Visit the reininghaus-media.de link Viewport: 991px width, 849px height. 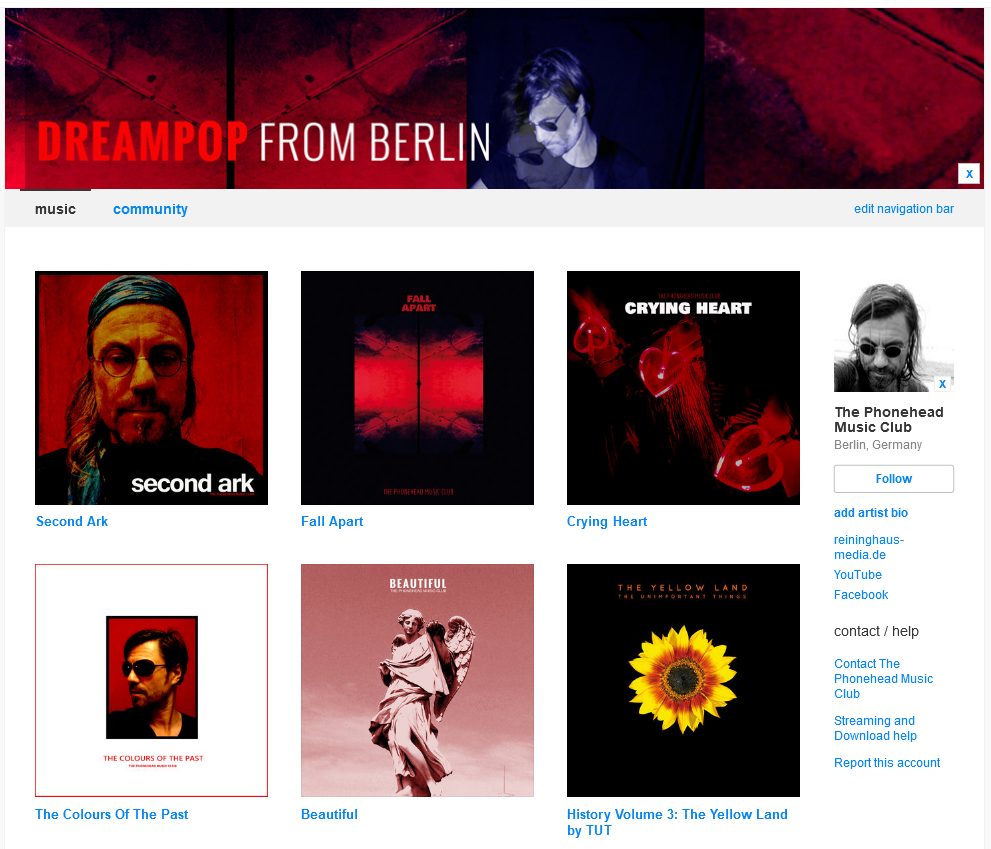coord(868,547)
